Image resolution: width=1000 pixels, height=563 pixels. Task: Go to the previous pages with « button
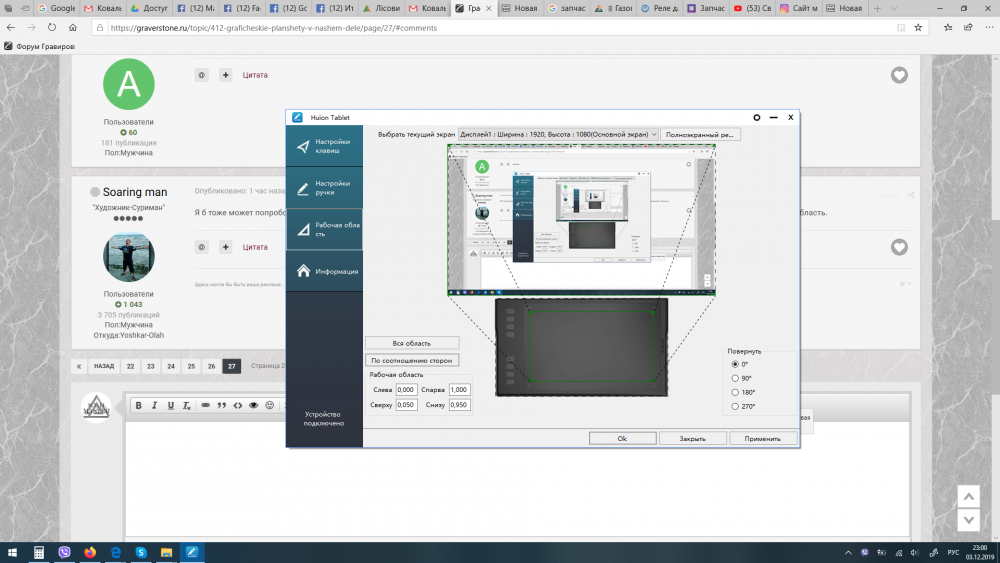coord(79,366)
